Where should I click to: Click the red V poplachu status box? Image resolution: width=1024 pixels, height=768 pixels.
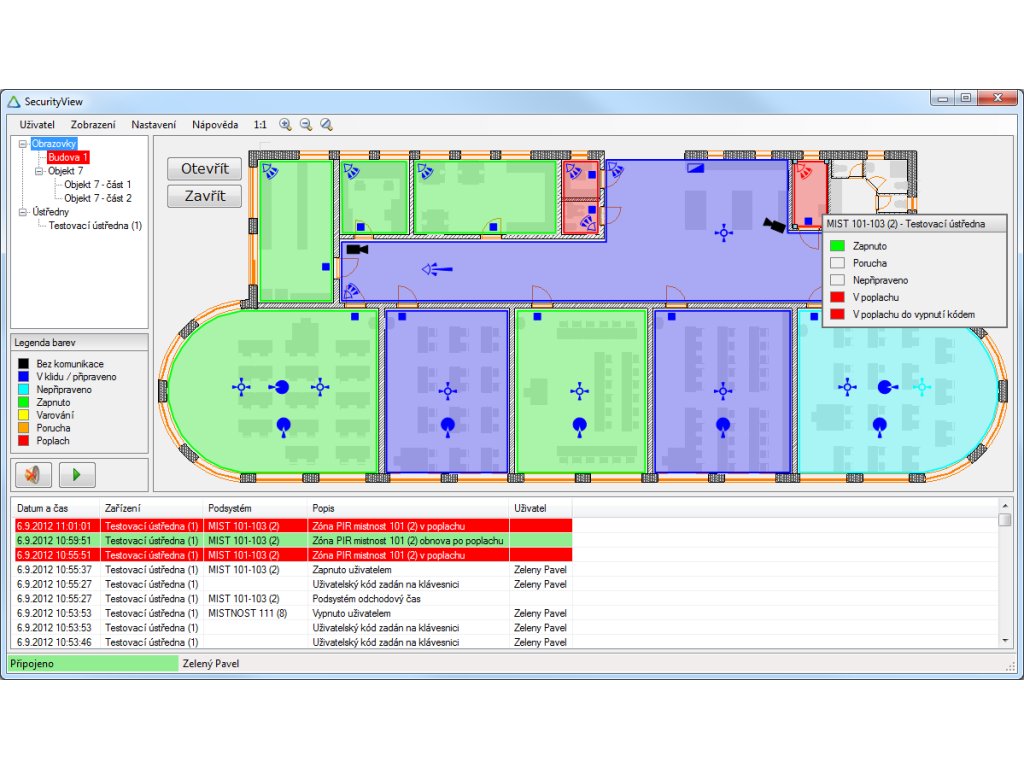click(x=837, y=297)
